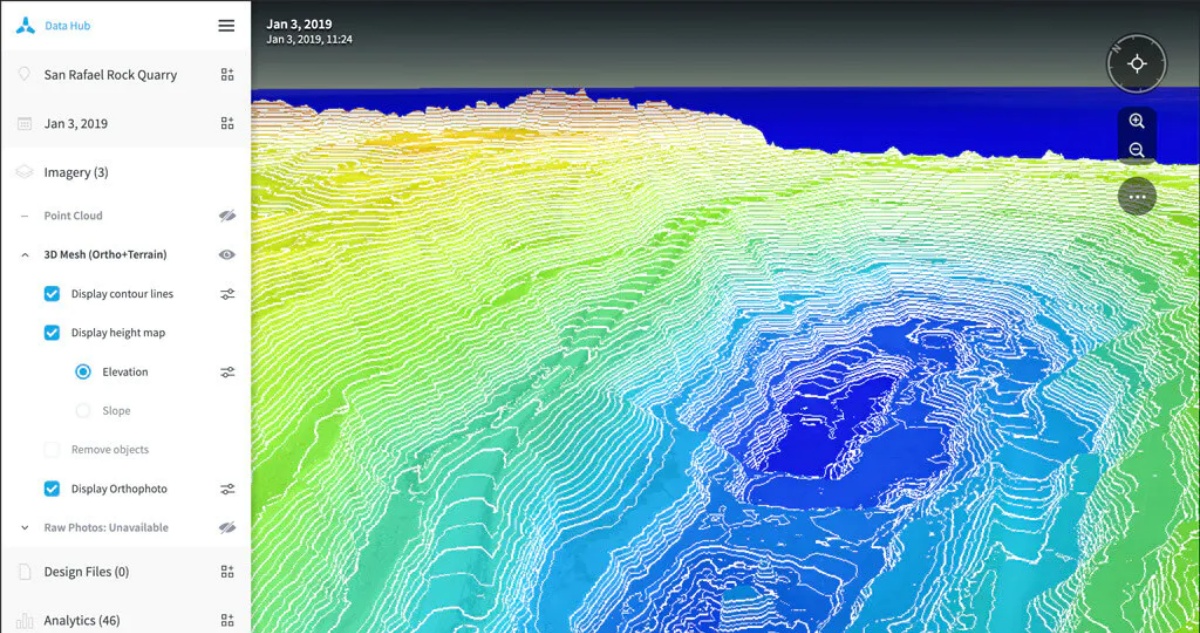1200x633 pixels.
Task: Open Orthophoto settings sliders icon
Action: click(228, 489)
